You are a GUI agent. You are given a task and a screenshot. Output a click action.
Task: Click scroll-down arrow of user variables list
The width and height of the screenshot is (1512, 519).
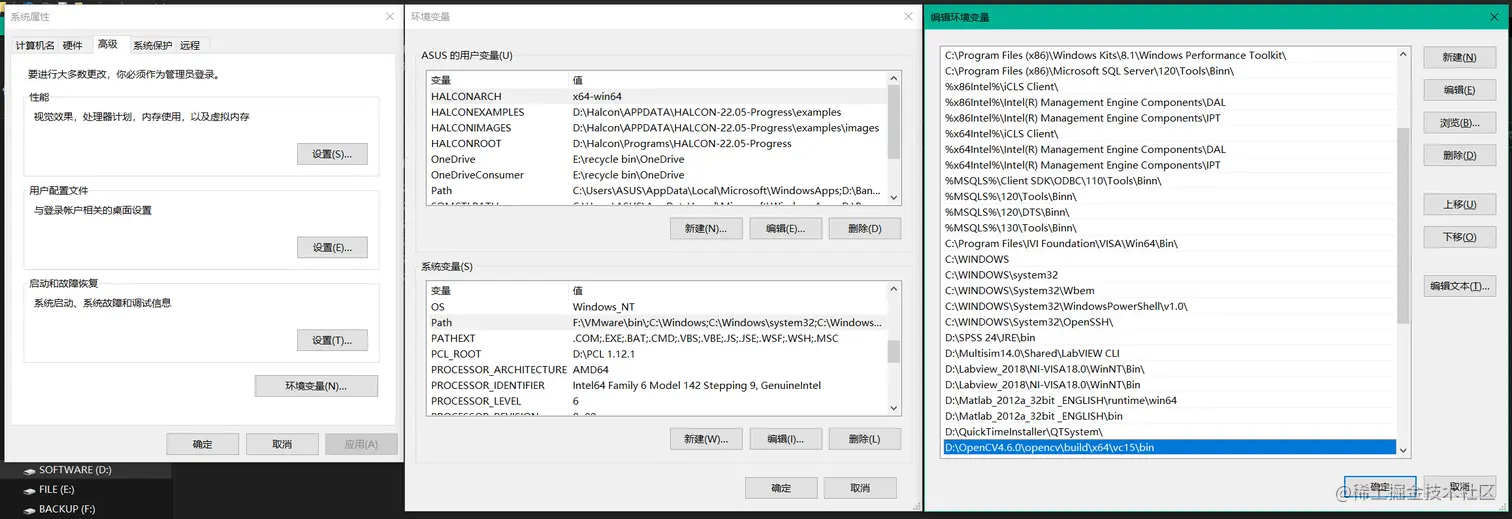894,197
